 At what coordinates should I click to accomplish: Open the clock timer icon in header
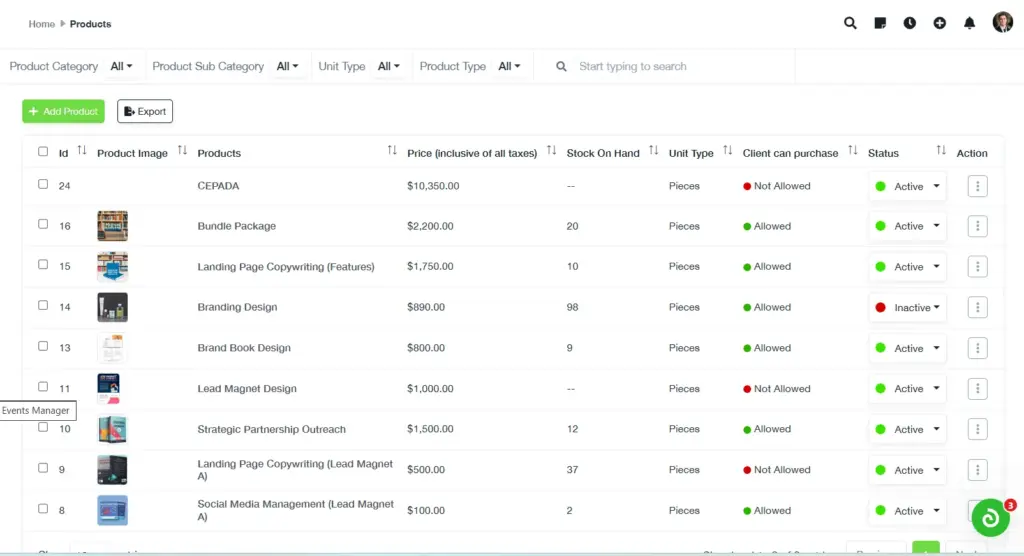[x=910, y=23]
